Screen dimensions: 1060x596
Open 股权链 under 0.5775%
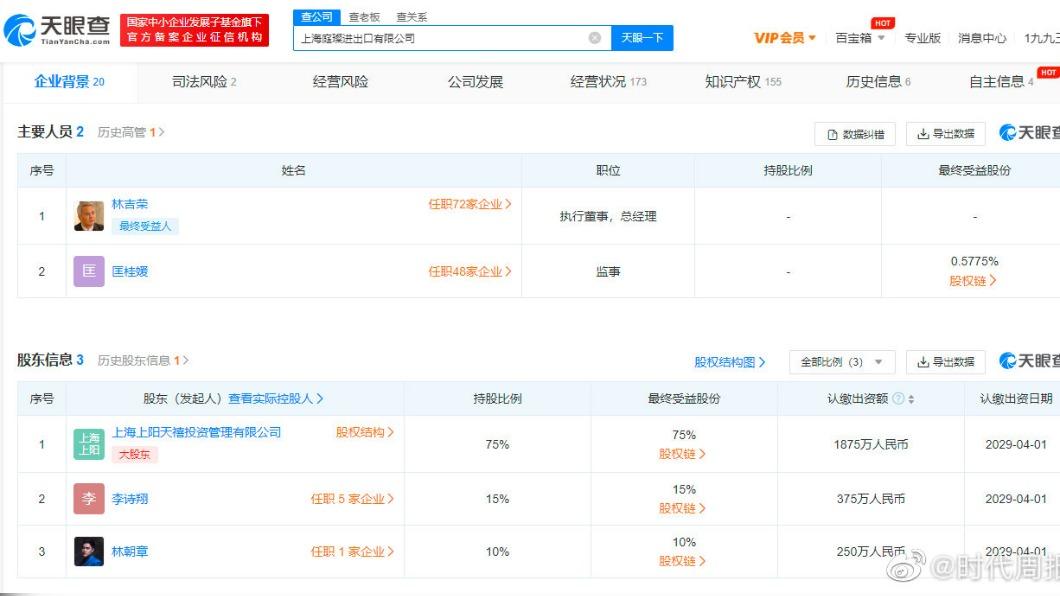973,281
